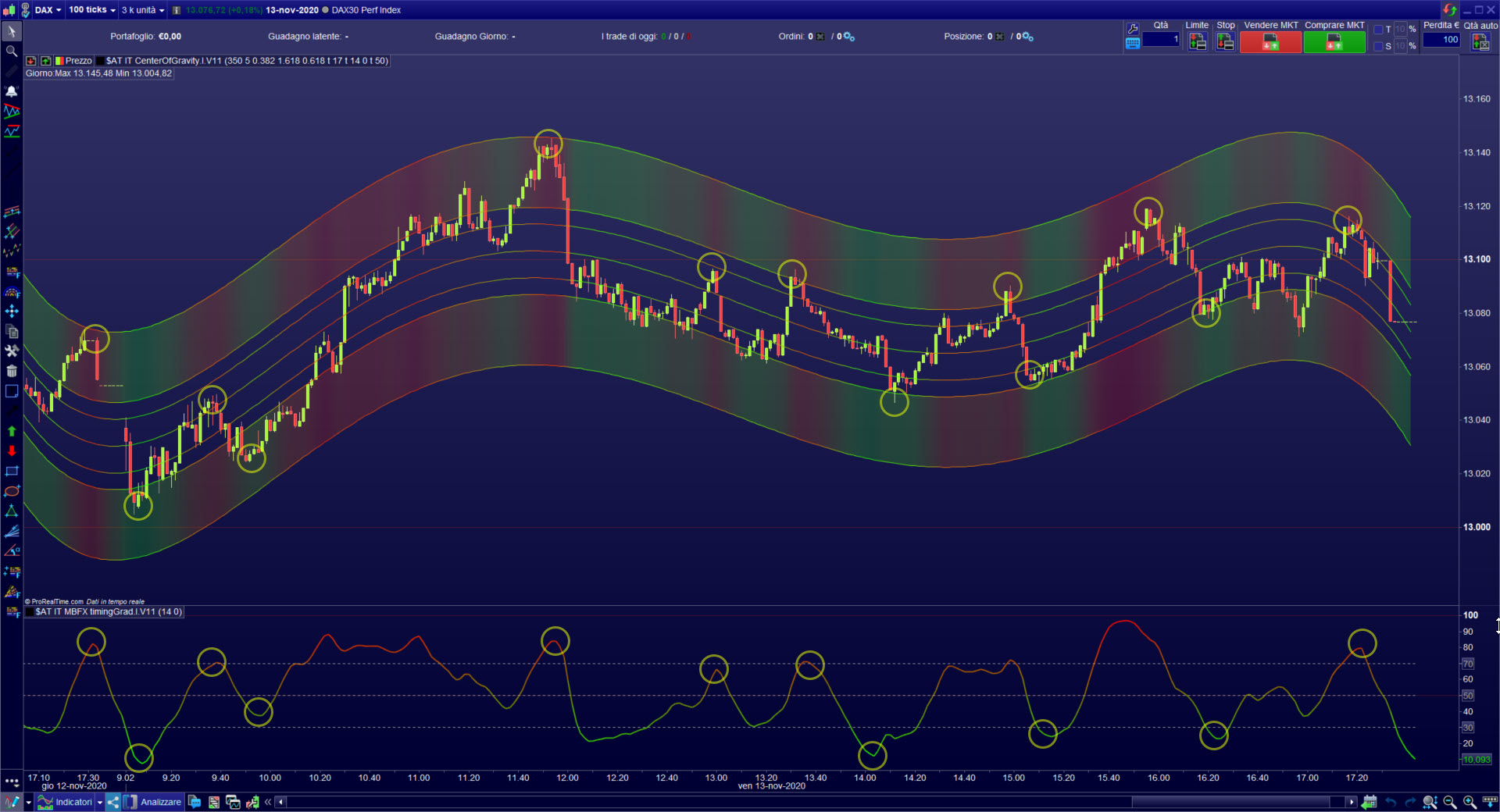The width and height of the screenshot is (1500, 812).
Task: Open the instrument info icon
Action: (x=177, y=10)
